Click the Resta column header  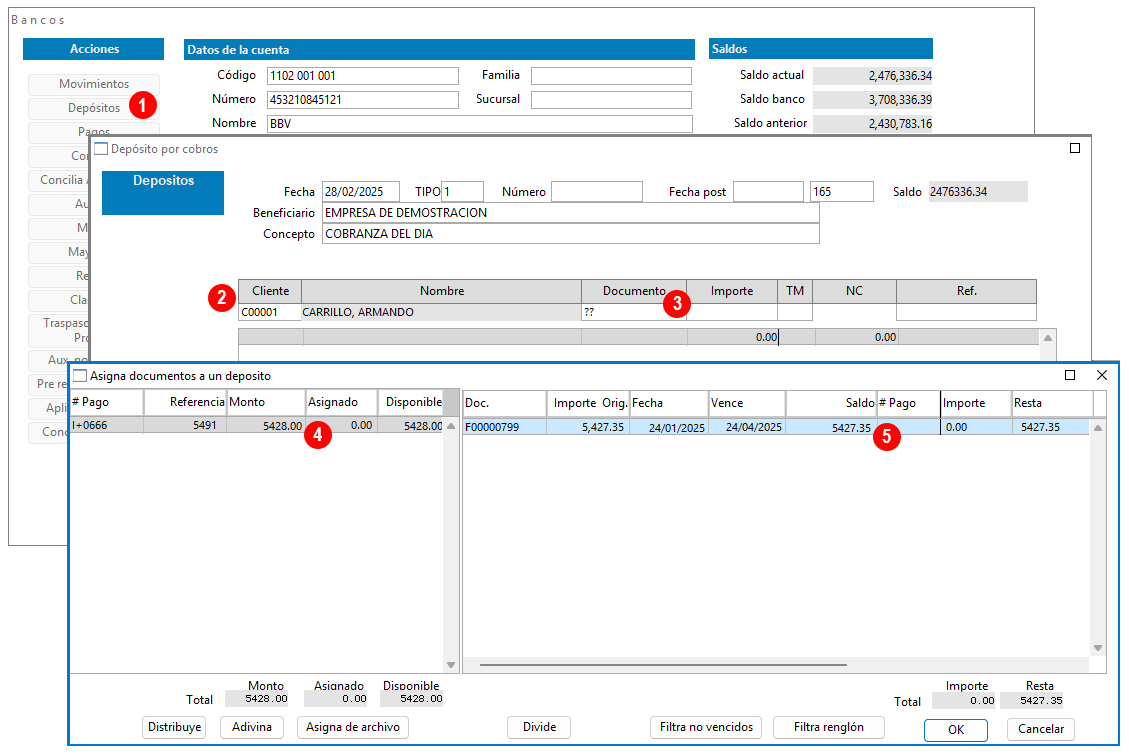coord(1052,403)
